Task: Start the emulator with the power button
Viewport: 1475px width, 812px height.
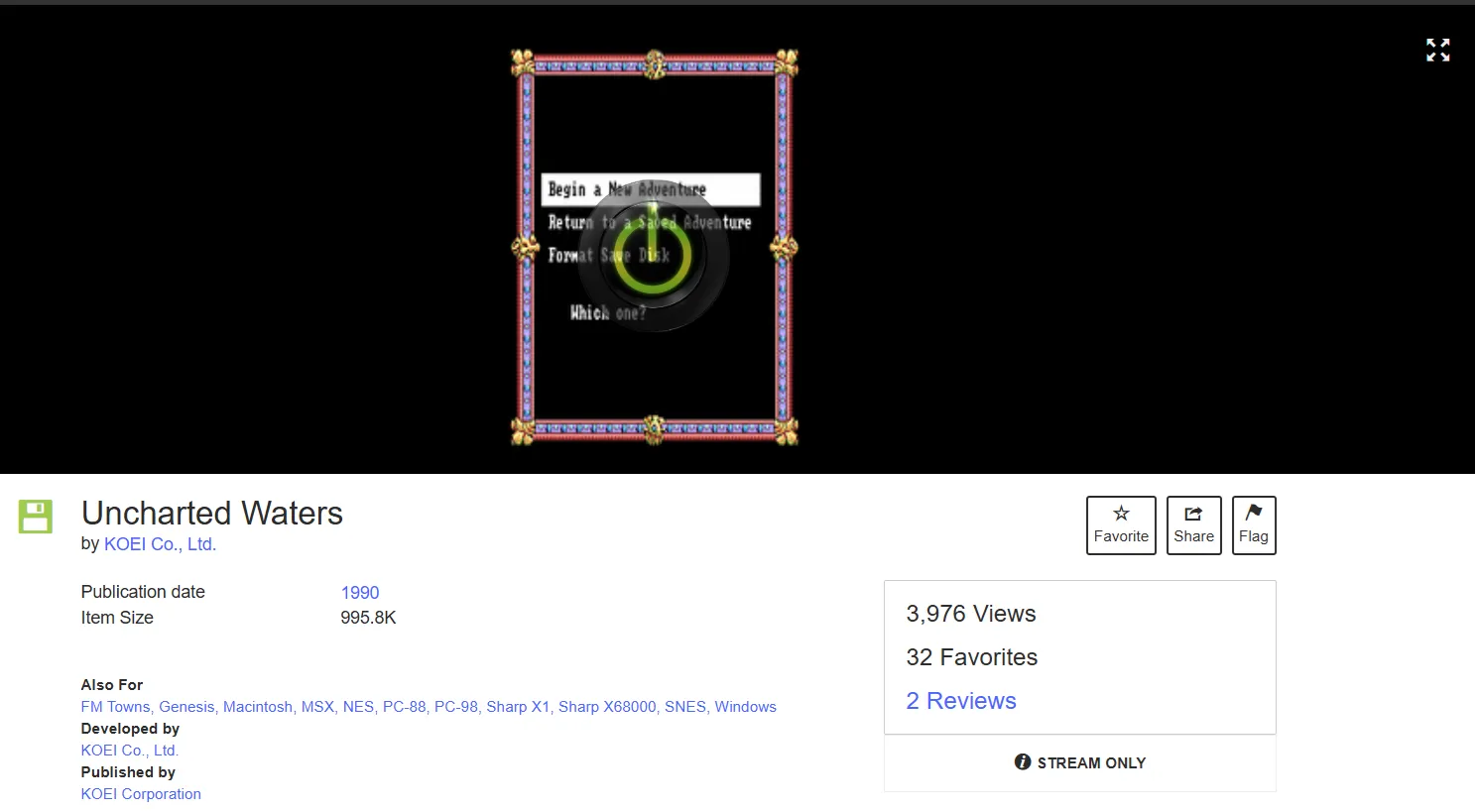Action: 653,254
